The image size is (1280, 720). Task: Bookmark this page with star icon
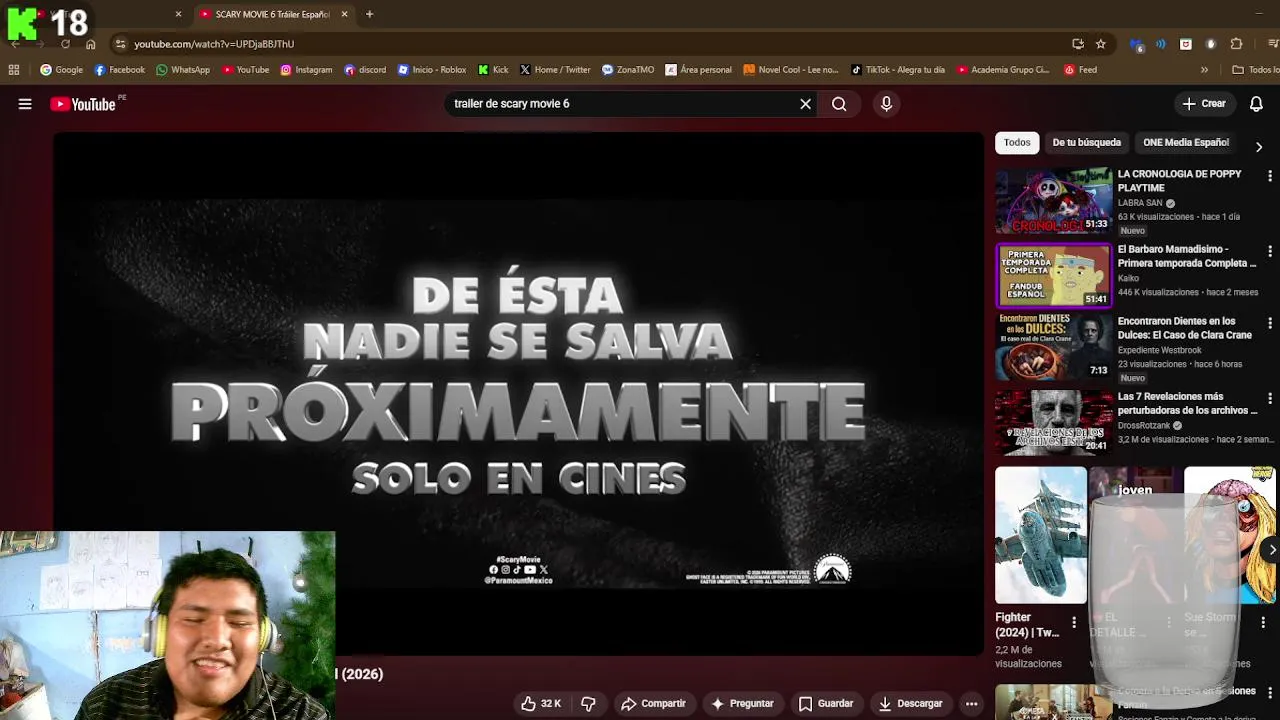1101,44
